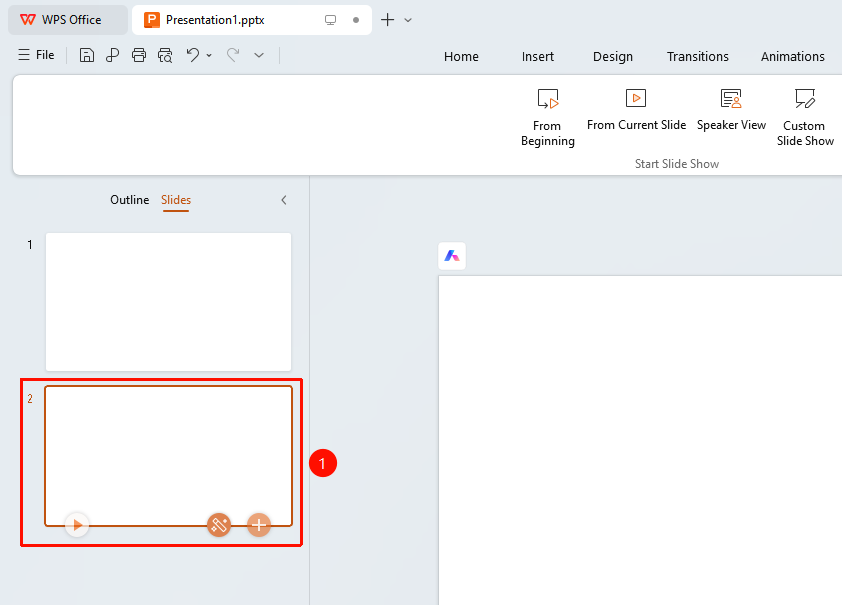
Task: Open the Design ribbon tab
Action: tap(613, 56)
